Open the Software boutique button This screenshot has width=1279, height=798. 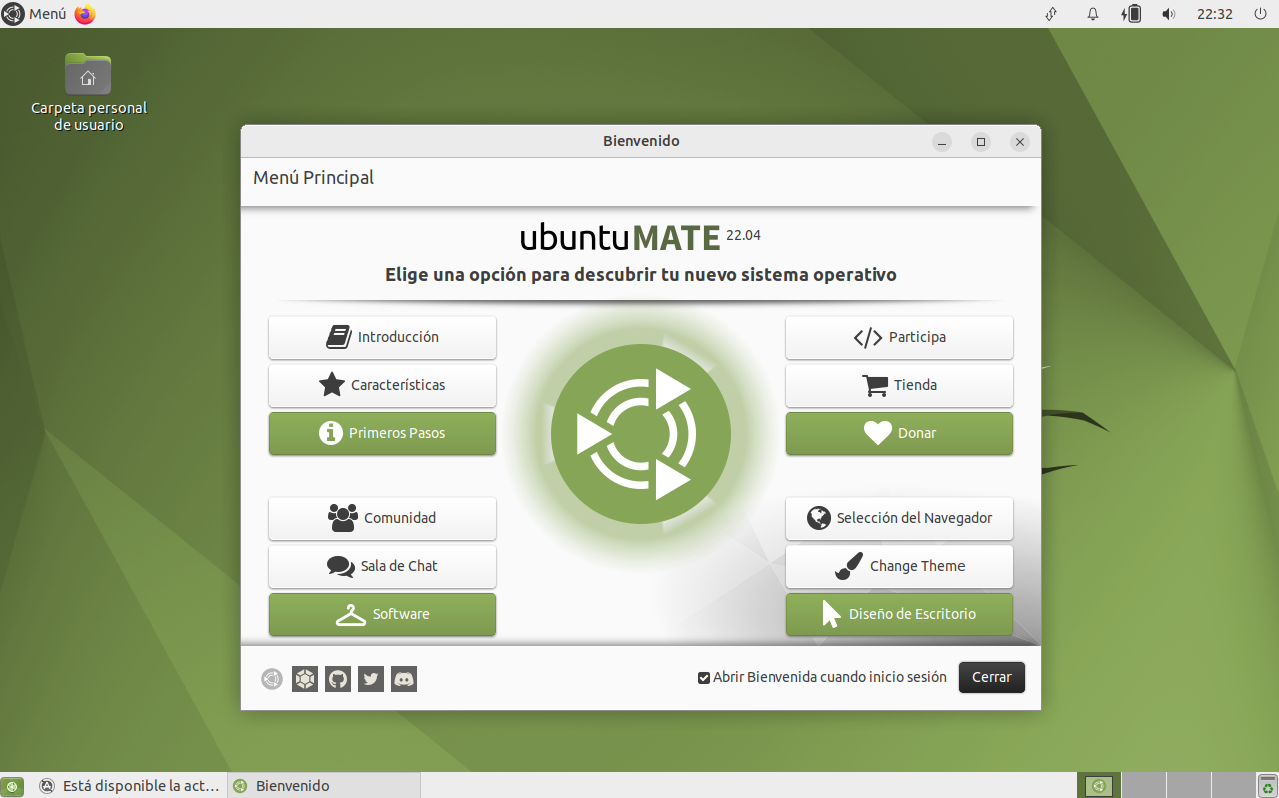382,614
